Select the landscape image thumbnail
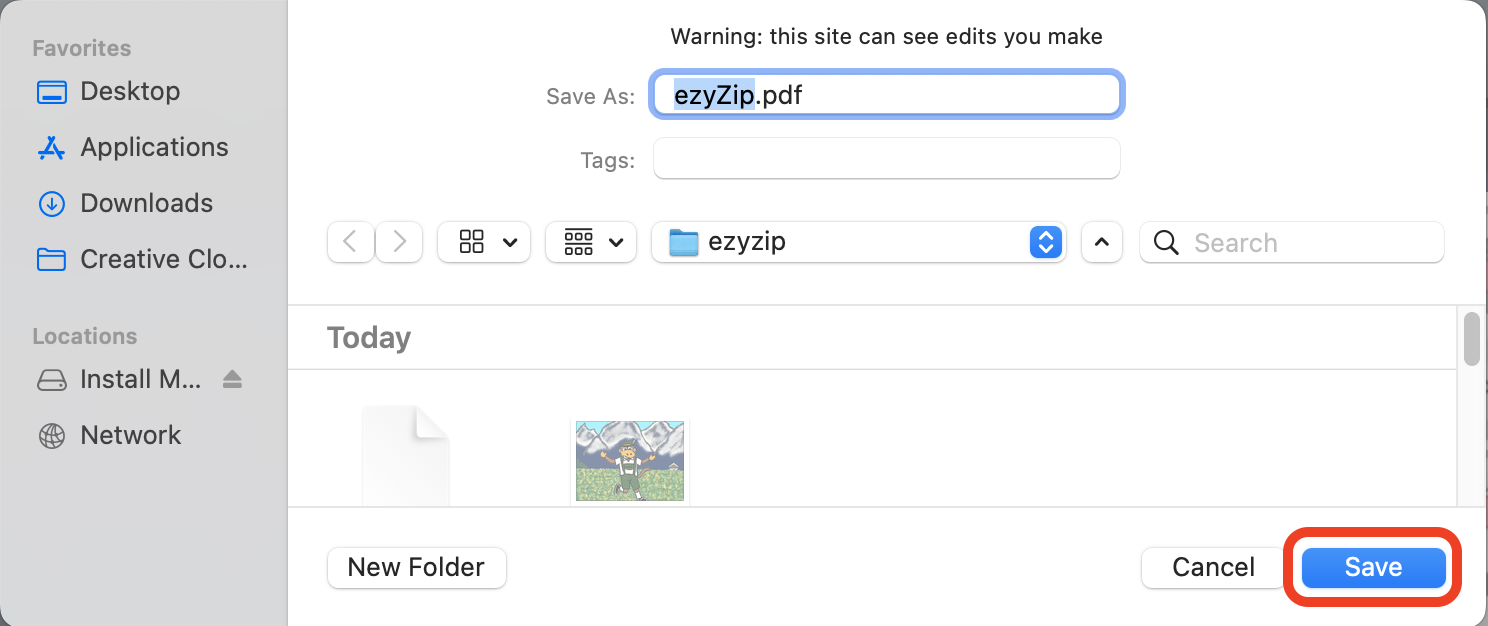 (629, 461)
